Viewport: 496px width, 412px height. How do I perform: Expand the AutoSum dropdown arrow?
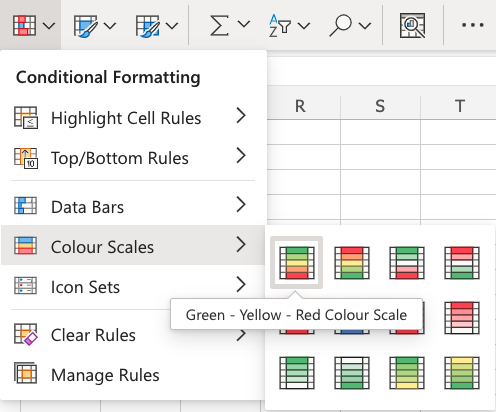(244, 24)
